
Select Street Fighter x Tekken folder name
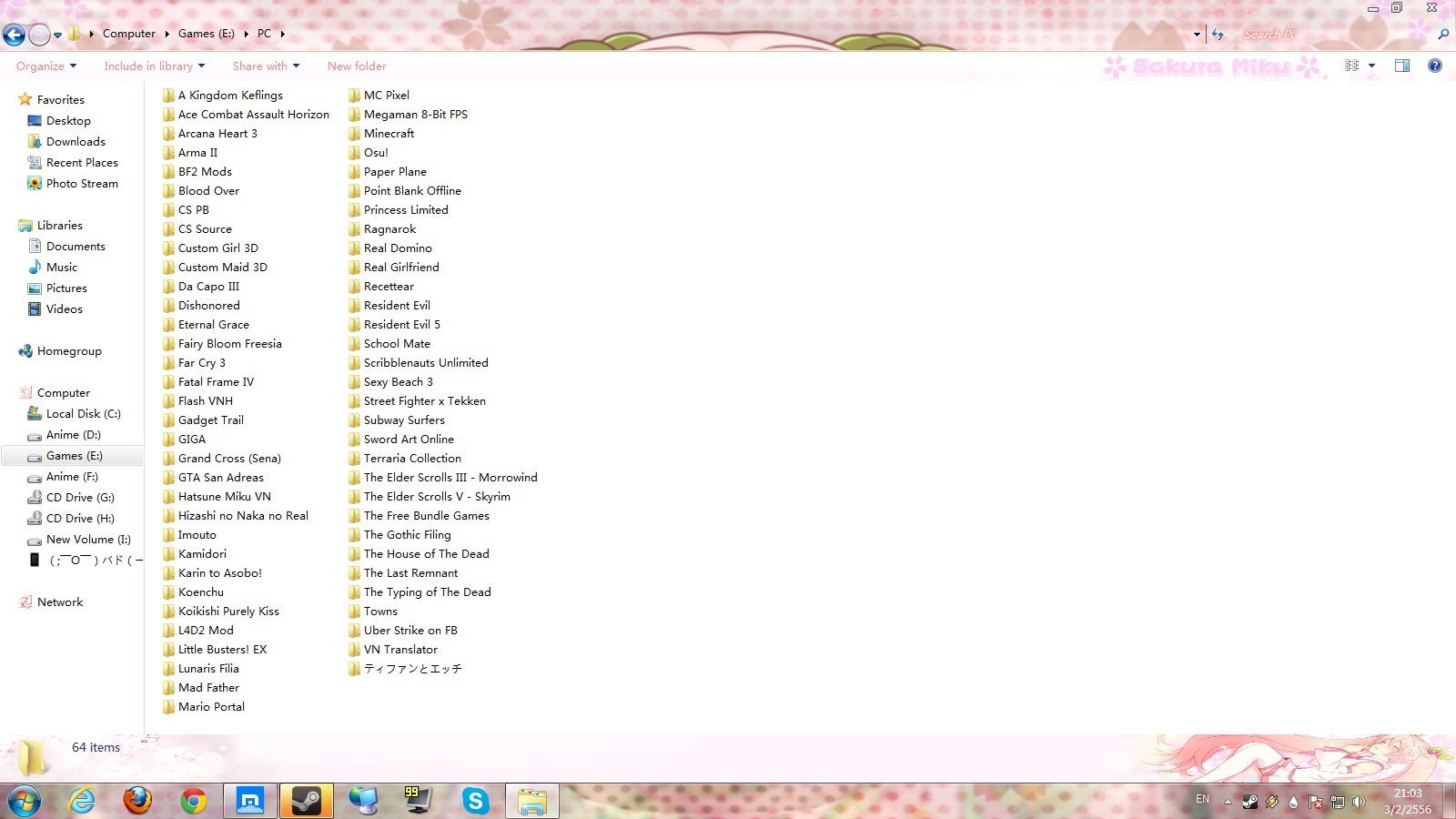pos(425,401)
